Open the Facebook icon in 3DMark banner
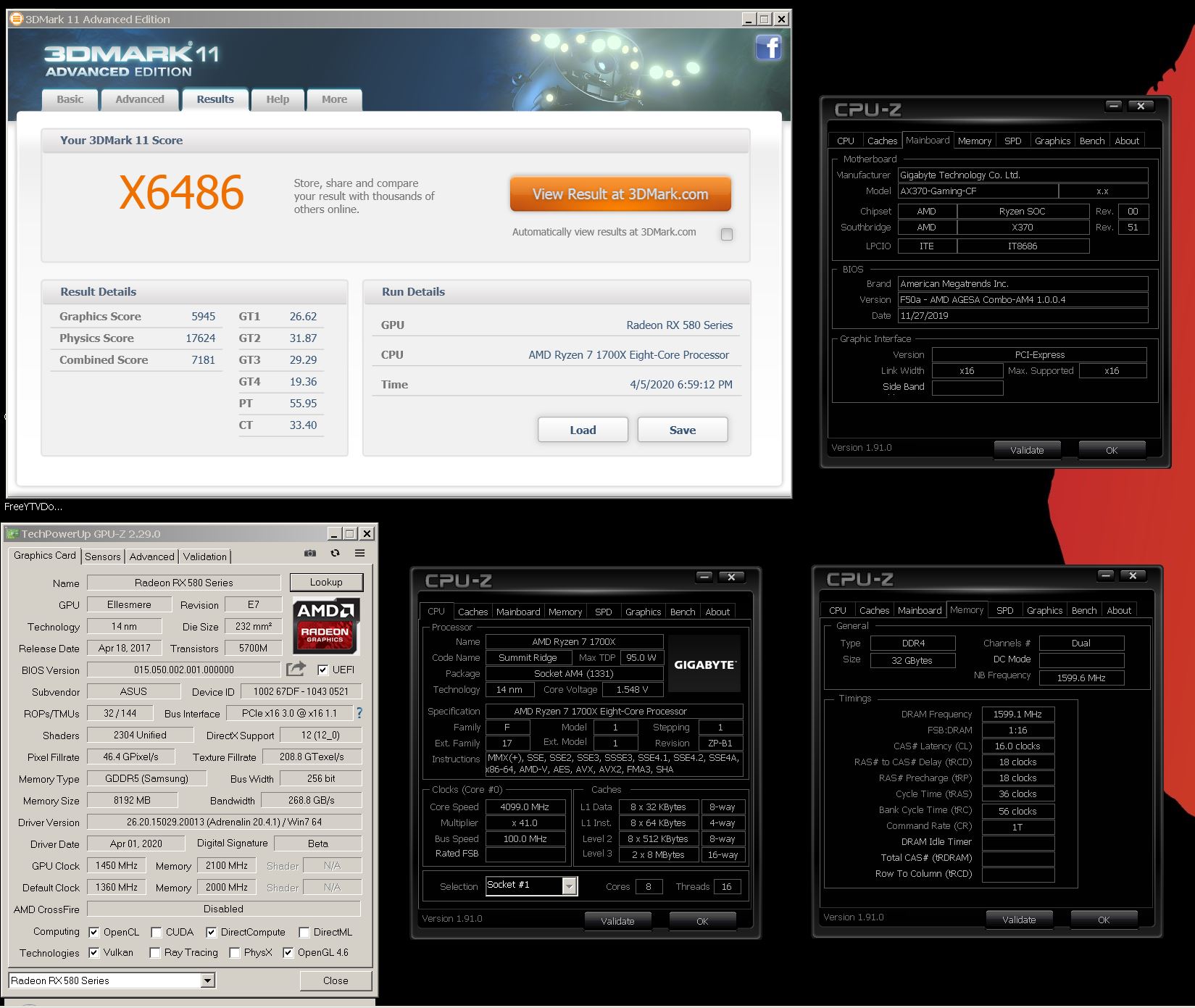Image resolution: width=1195 pixels, height=1008 pixels. (x=768, y=49)
